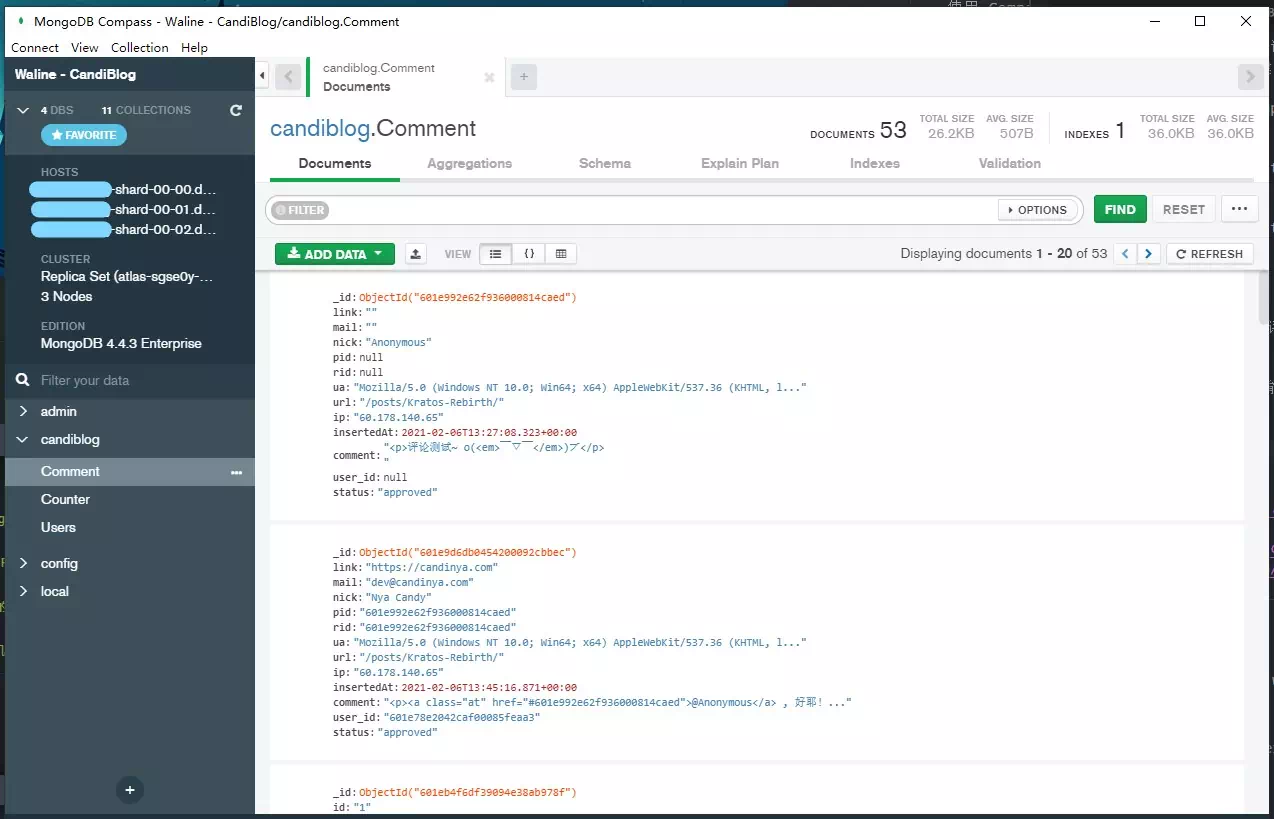Click the nick value "Anonymous"
The image size is (1274, 819).
click(398, 342)
